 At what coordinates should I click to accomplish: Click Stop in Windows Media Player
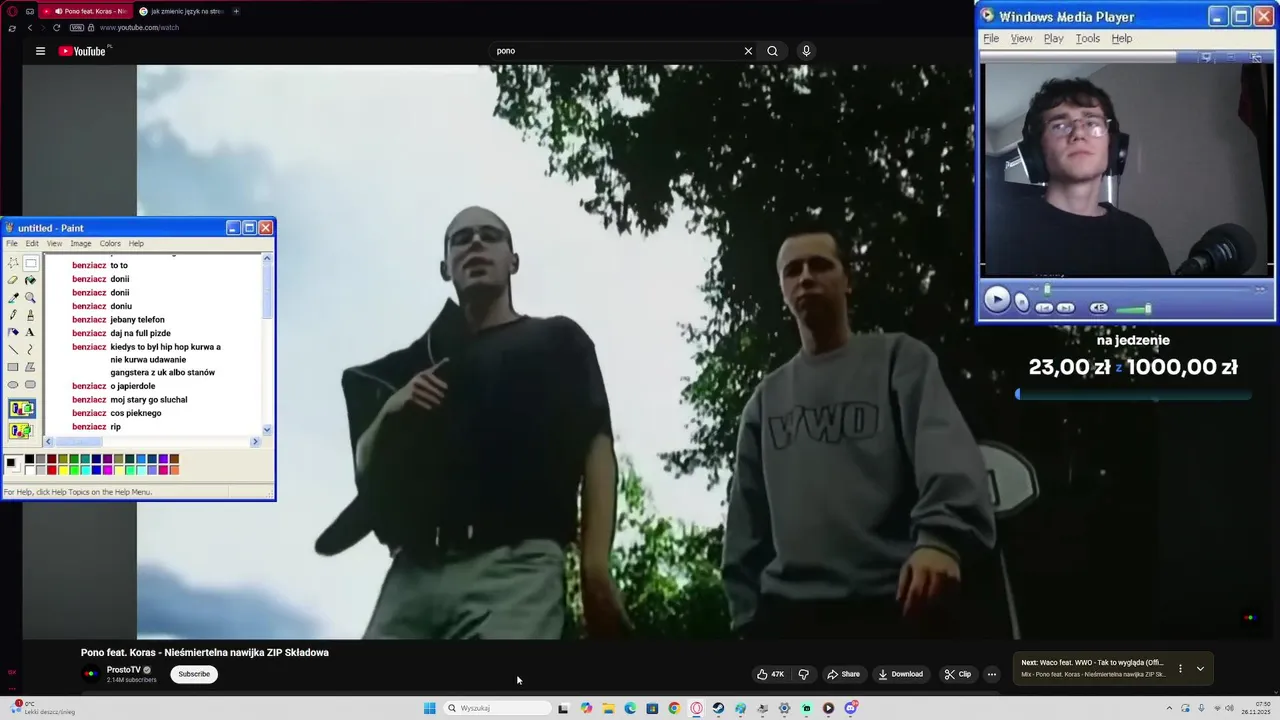click(x=1022, y=302)
